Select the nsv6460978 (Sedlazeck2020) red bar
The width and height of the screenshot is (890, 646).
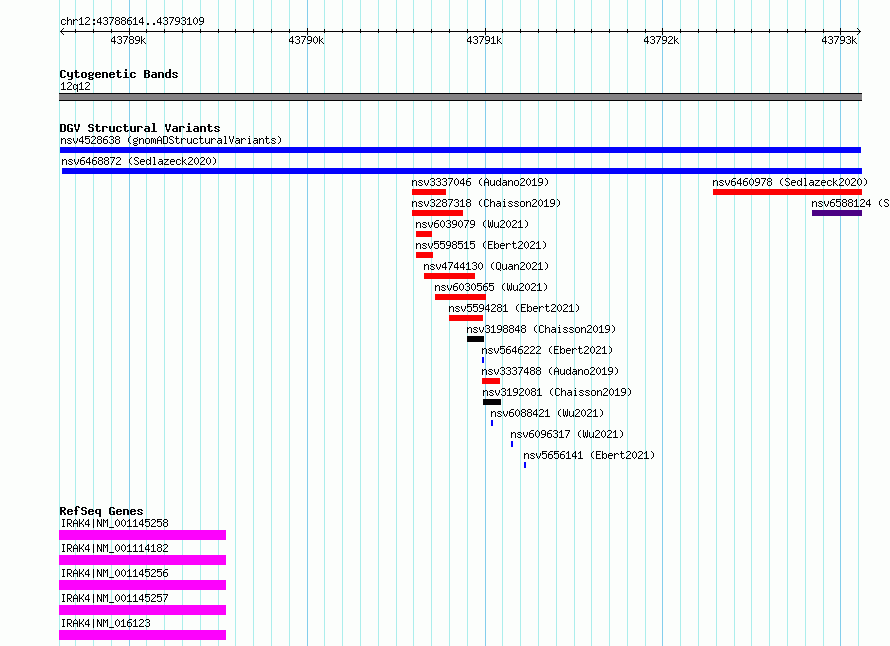click(787, 192)
